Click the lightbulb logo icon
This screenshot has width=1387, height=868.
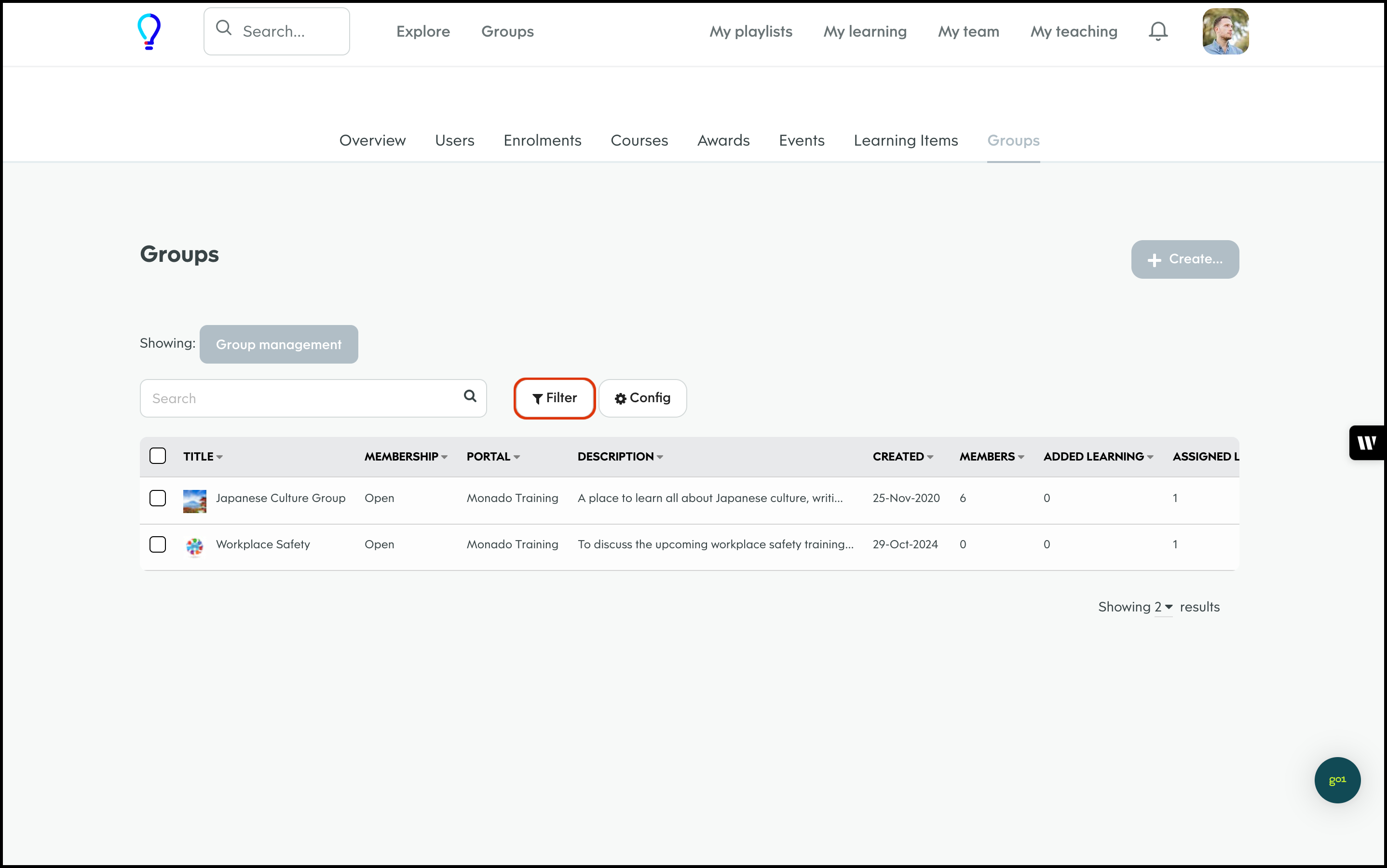(x=149, y=31)
